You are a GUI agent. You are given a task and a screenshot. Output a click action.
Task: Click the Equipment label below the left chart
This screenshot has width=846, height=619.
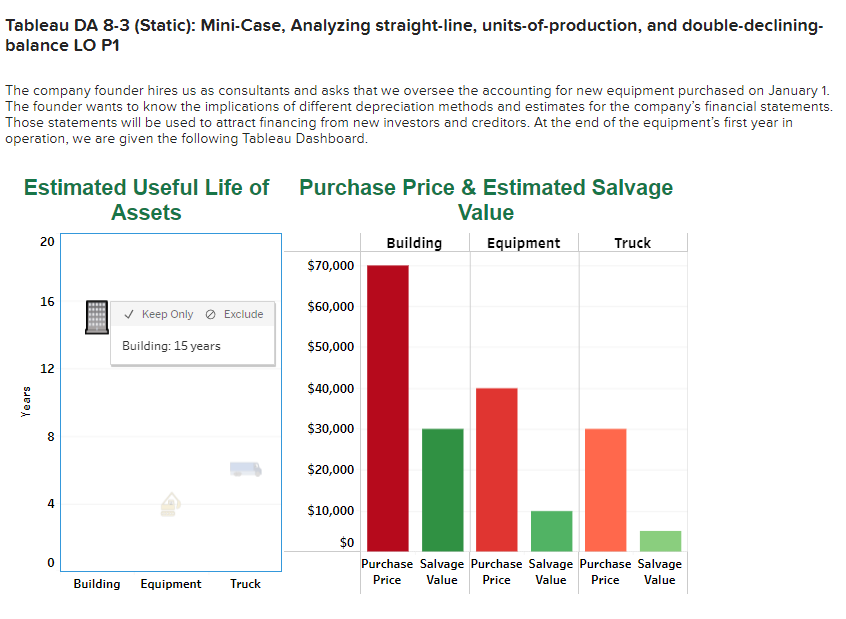170,584
